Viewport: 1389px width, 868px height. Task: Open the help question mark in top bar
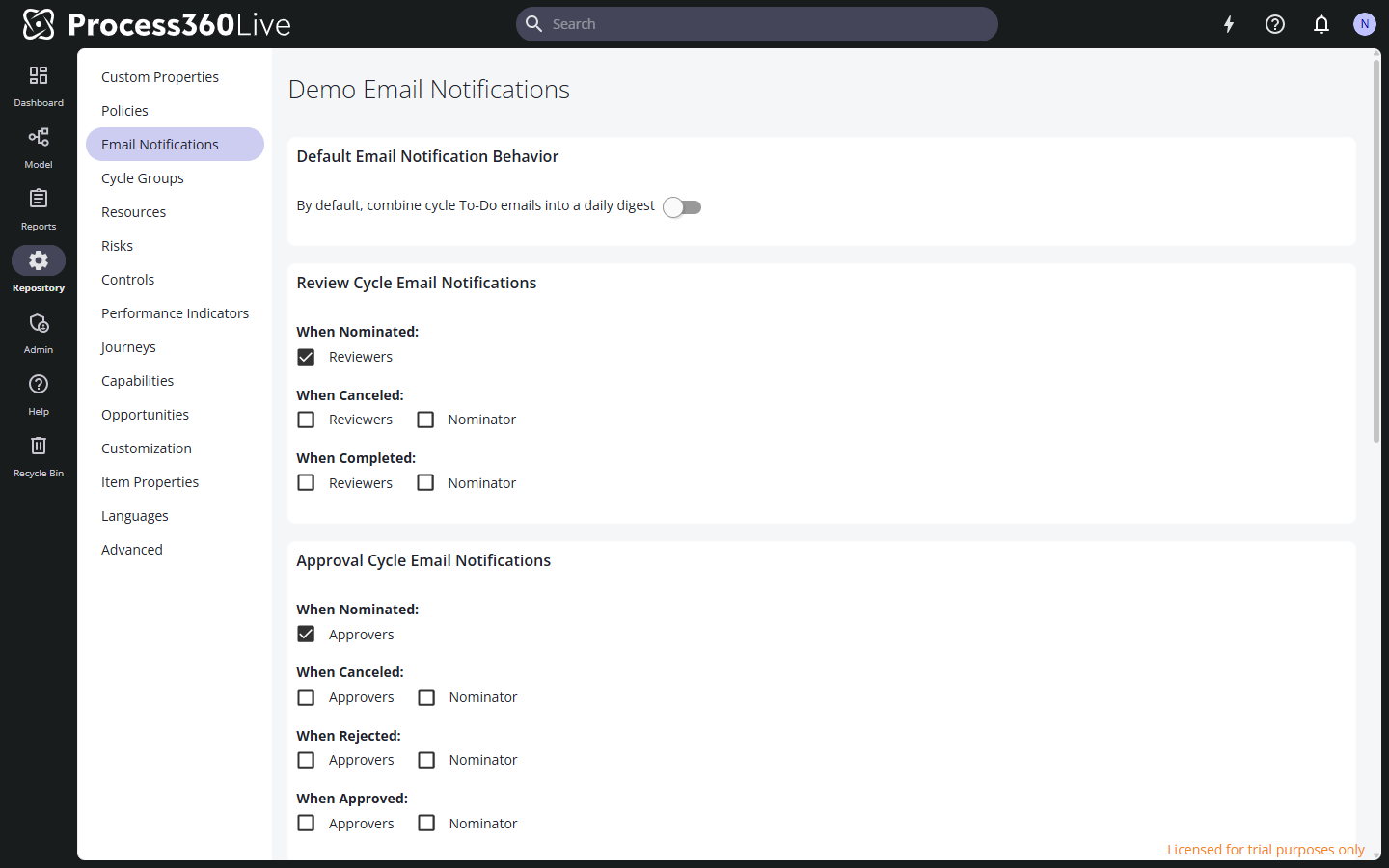(1275, 24)
